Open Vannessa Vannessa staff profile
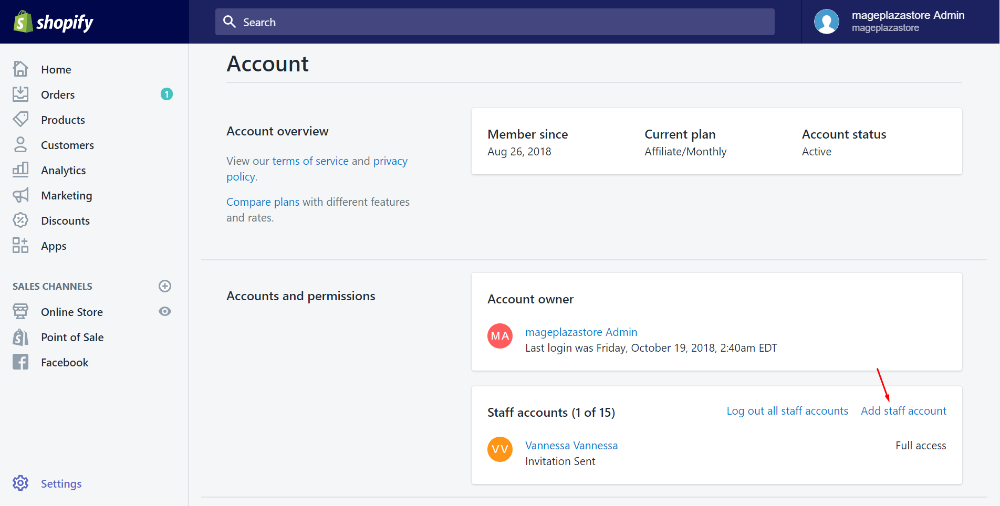The width and height of the screenshot is (1000, 506). coord(571,445)
